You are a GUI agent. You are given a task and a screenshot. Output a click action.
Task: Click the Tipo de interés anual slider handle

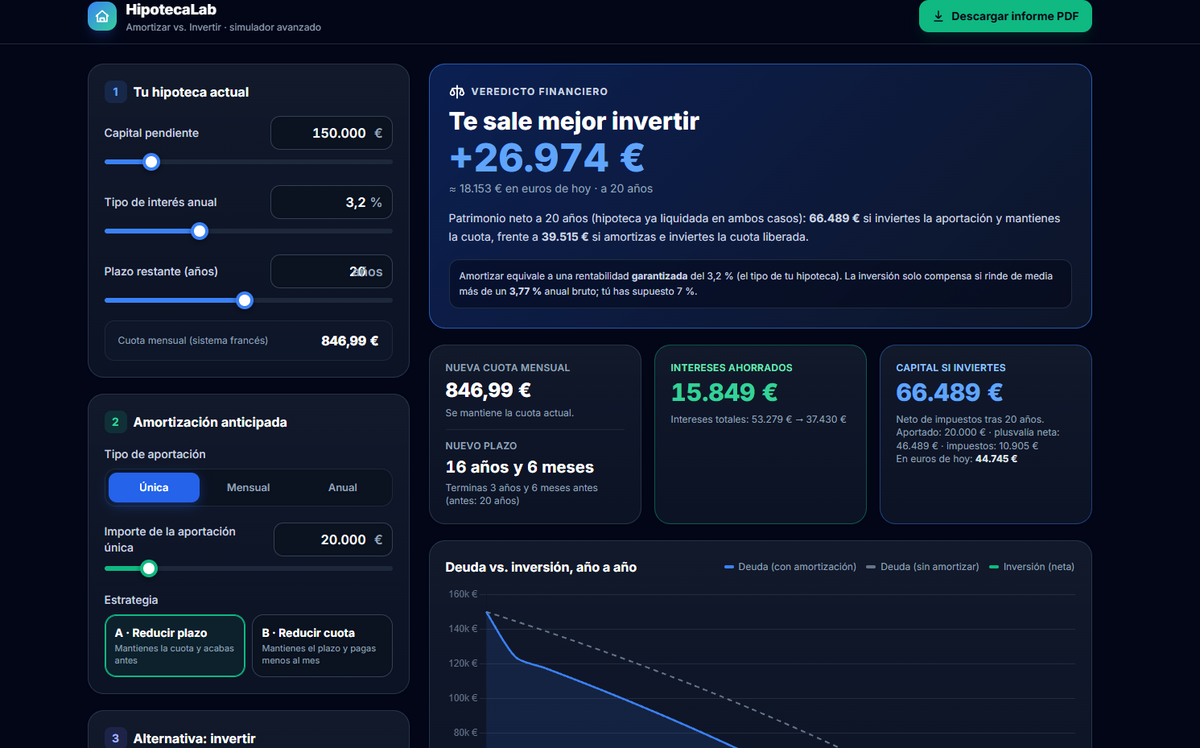coord(199,231)
